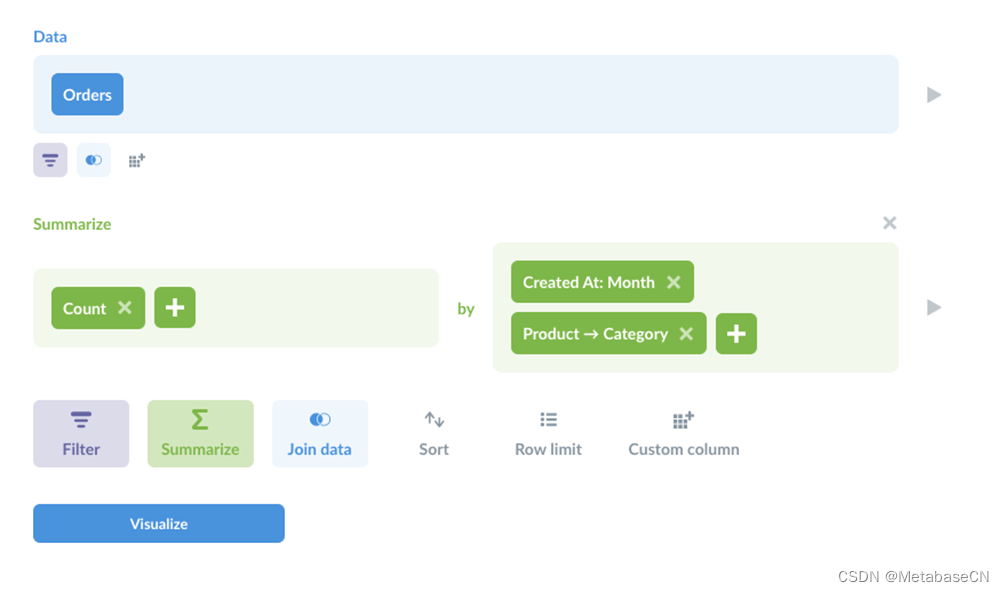Remove Created At: Month grouping
1004x592 pixels.
coord(674,282)
